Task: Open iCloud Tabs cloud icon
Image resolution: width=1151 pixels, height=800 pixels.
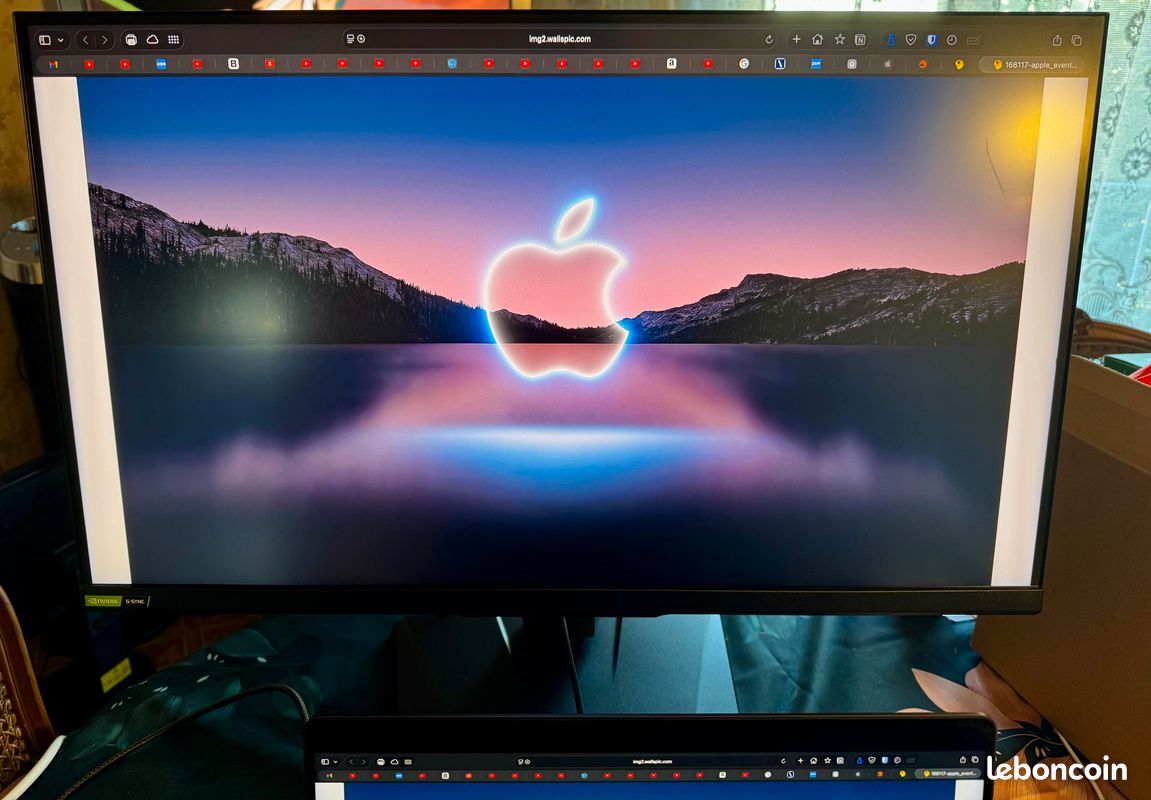Action: pyautogui.click(x=153, y=40)
